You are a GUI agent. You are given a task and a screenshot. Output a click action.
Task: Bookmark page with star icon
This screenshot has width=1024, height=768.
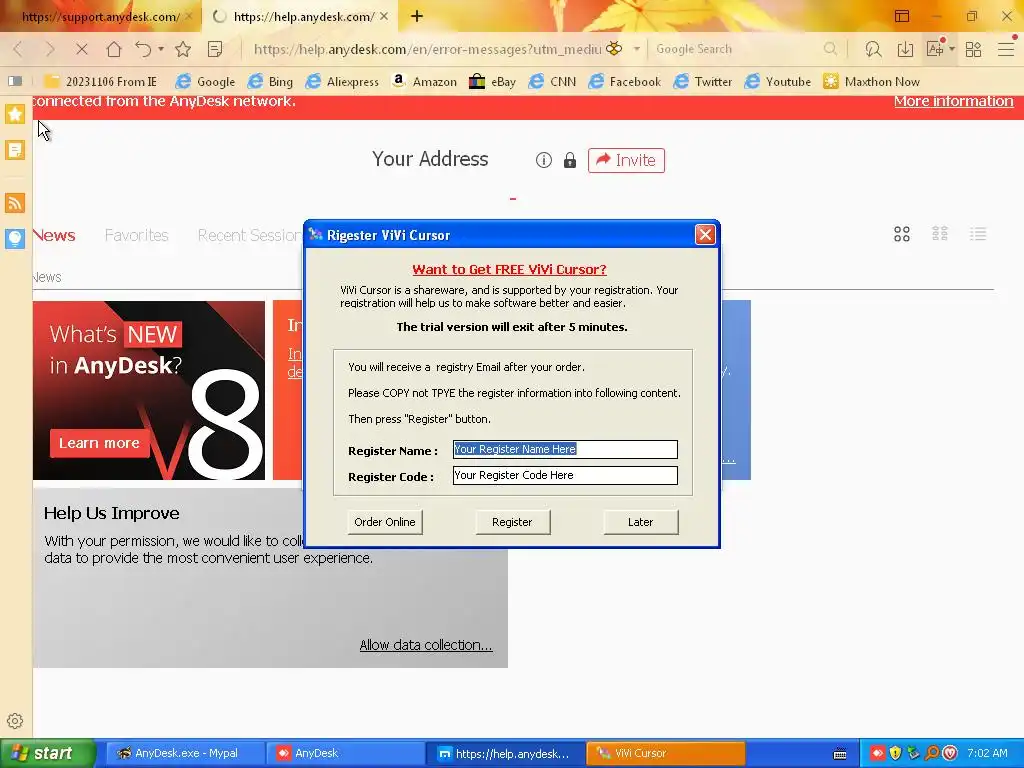tap(184, 49)
